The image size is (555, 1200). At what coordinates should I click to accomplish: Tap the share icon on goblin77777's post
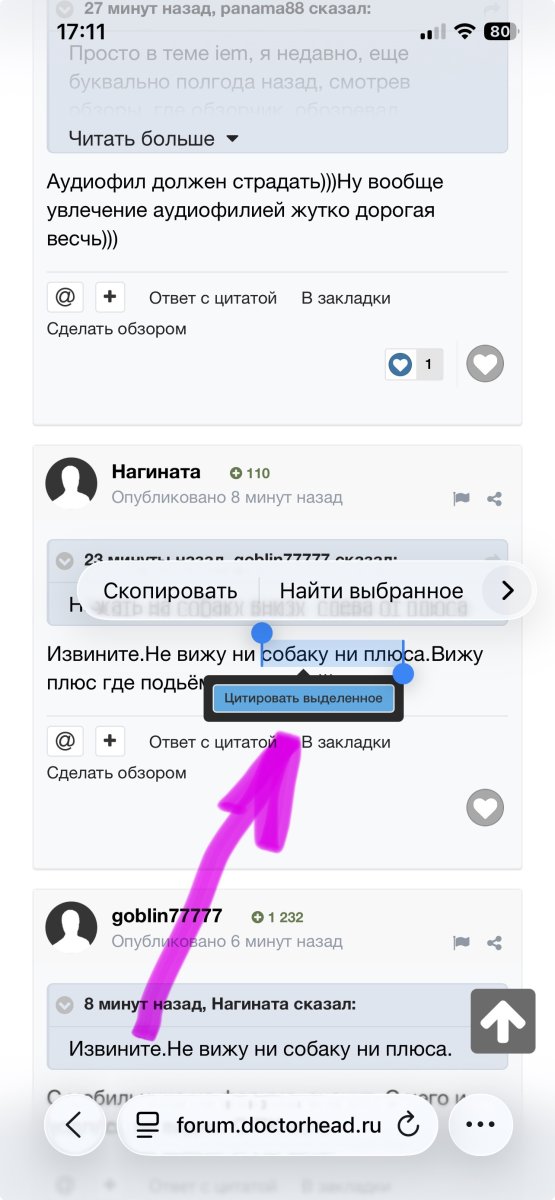pos(494,942)
